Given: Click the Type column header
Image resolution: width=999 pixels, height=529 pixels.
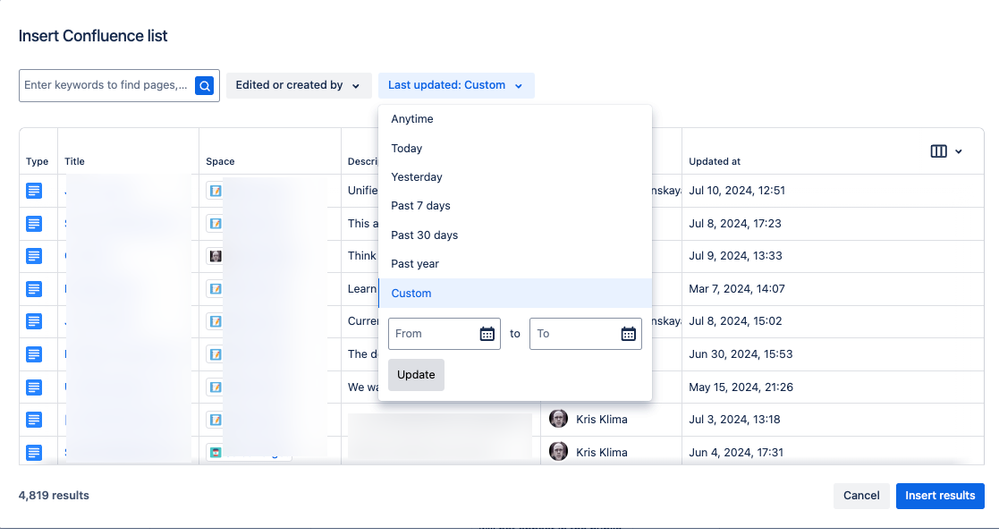Looking at the screenshot, I should [x=37, y=162].
